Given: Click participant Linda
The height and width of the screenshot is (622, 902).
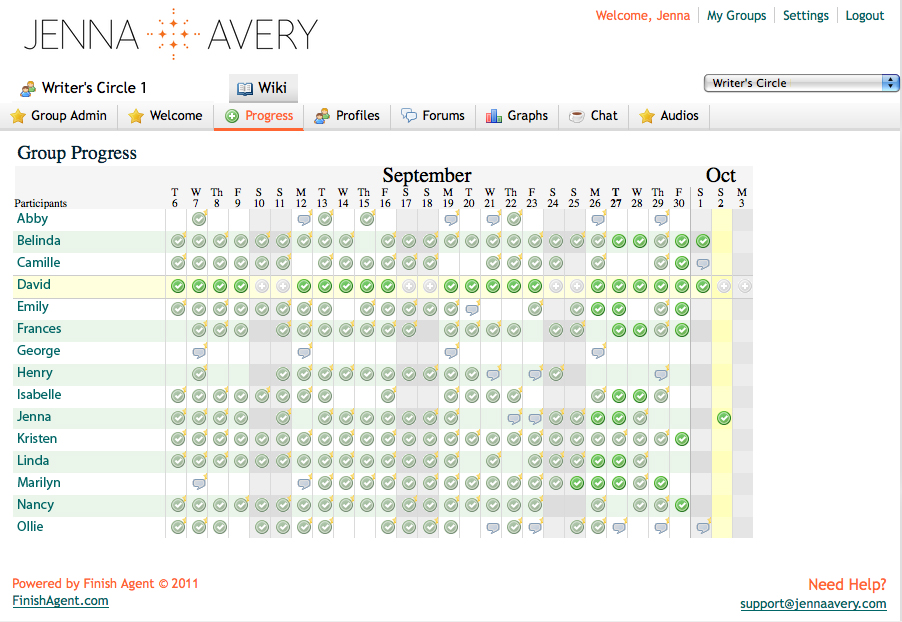Looking at the screenshot, I should [x=33, y=460].
